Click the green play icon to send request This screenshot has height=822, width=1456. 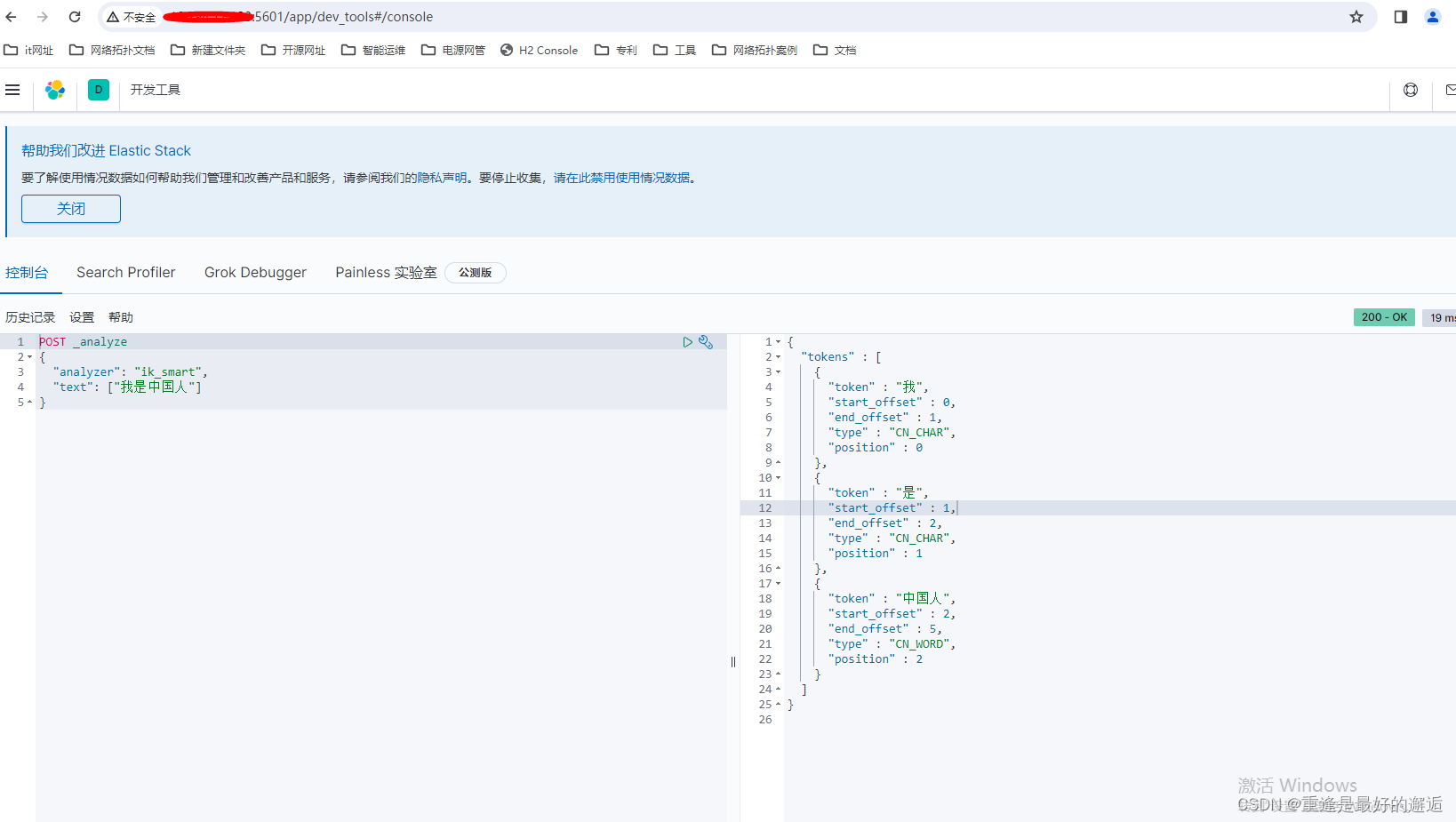coord(686,341)
